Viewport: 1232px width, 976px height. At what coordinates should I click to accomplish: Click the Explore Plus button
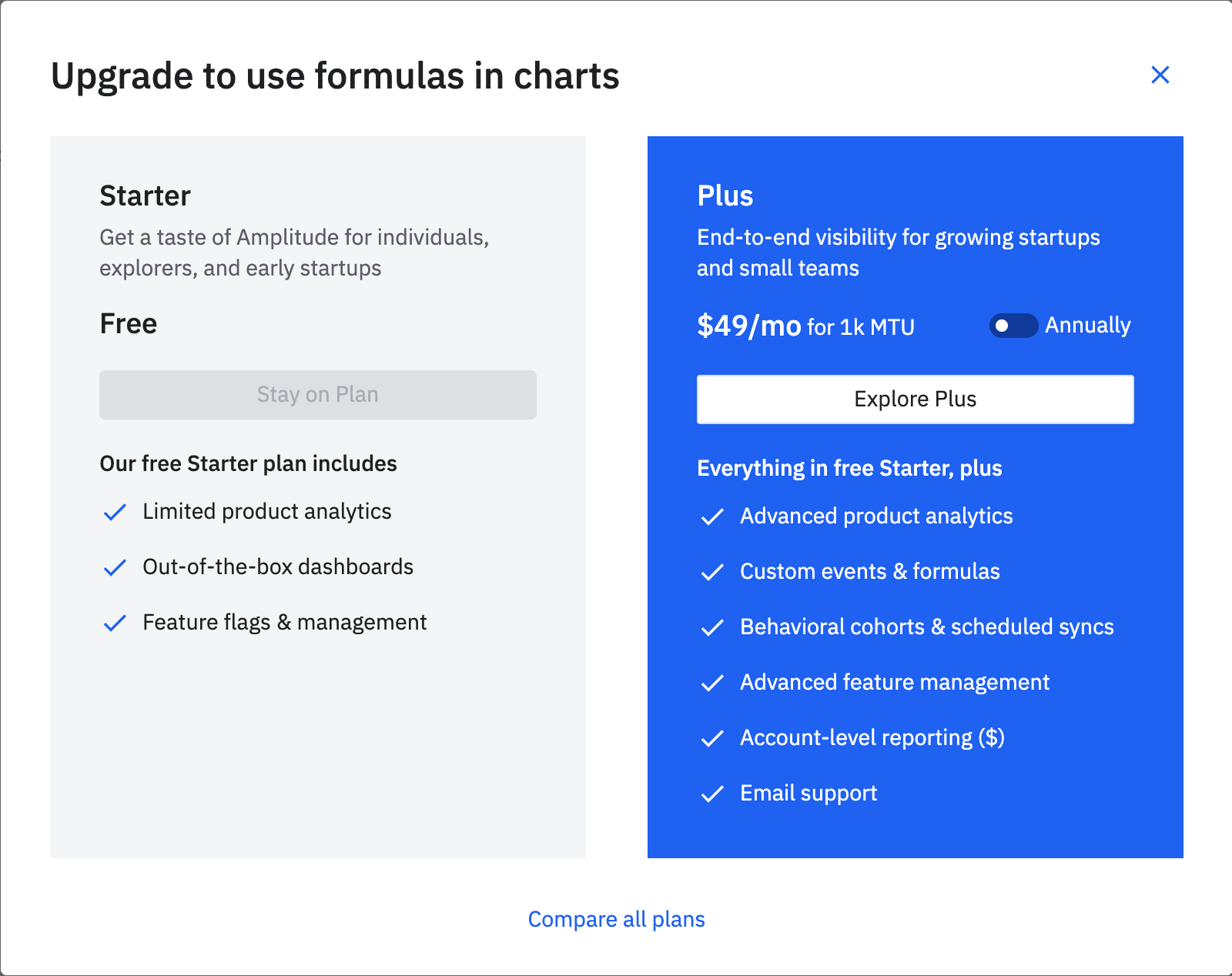[915, 399]
